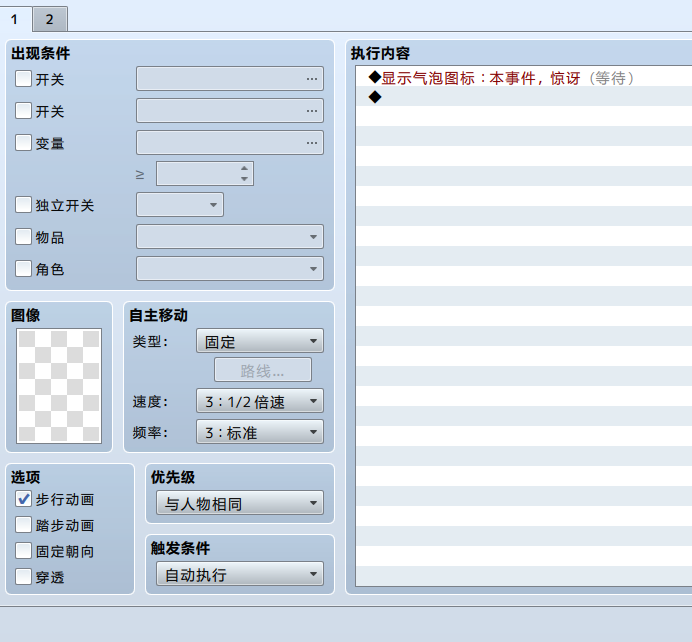Open the 类型 dropdown showing 固定
This screenshot has width=692, height=642.
coord(260,341)
